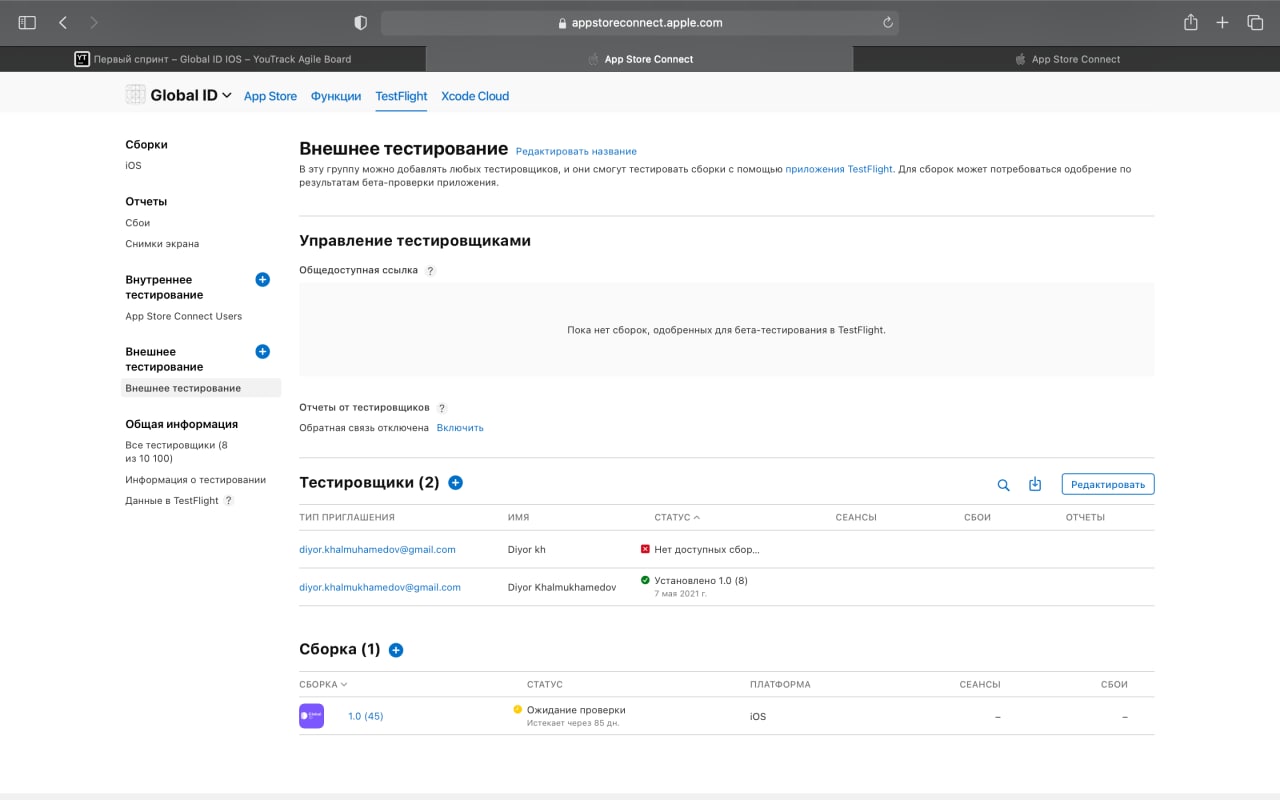Sort by Сборка column header
The width and height of the screenshot is (1280, 800).
[x=323, y=685]
